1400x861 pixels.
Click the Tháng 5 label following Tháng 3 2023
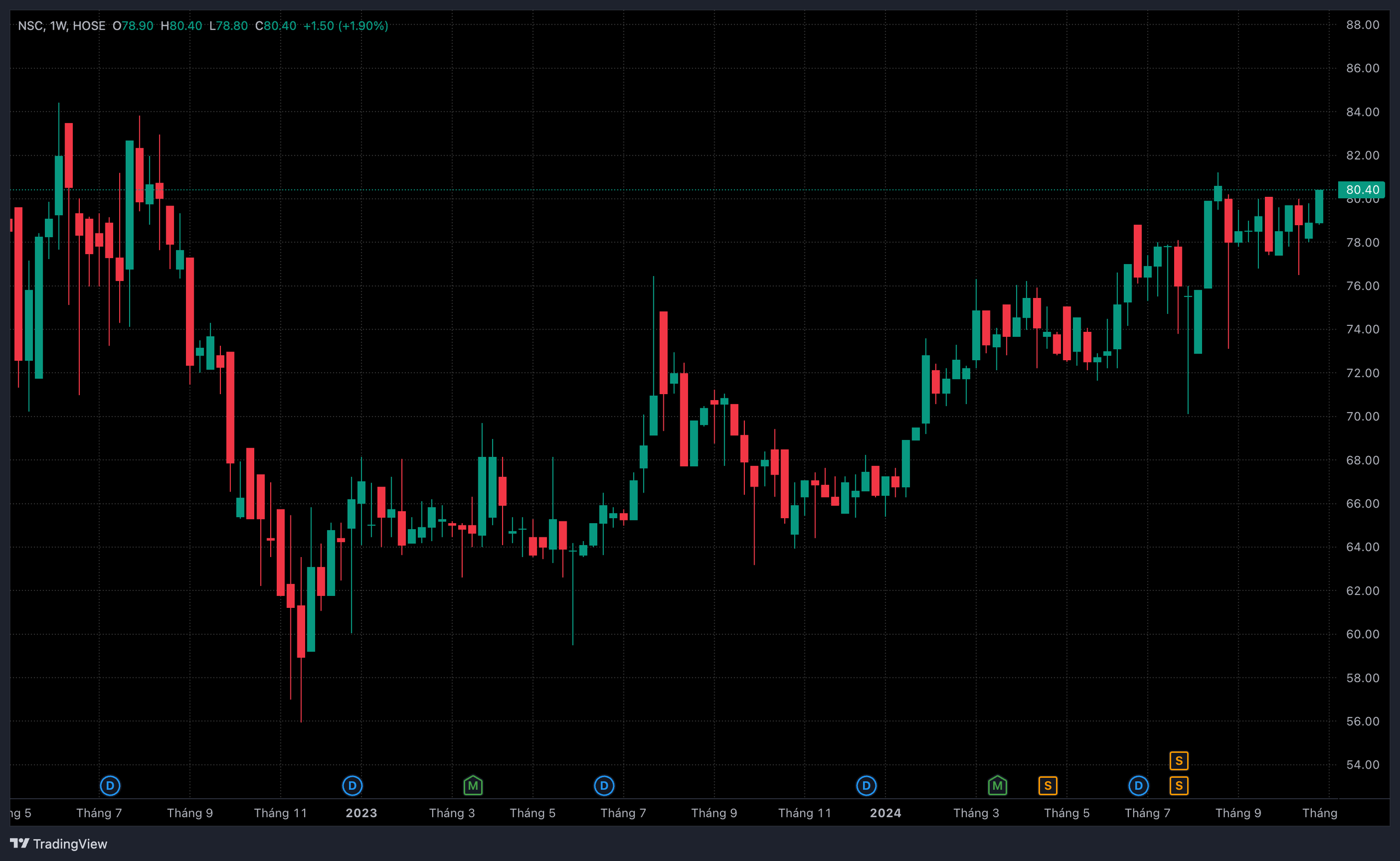(532, 812)
